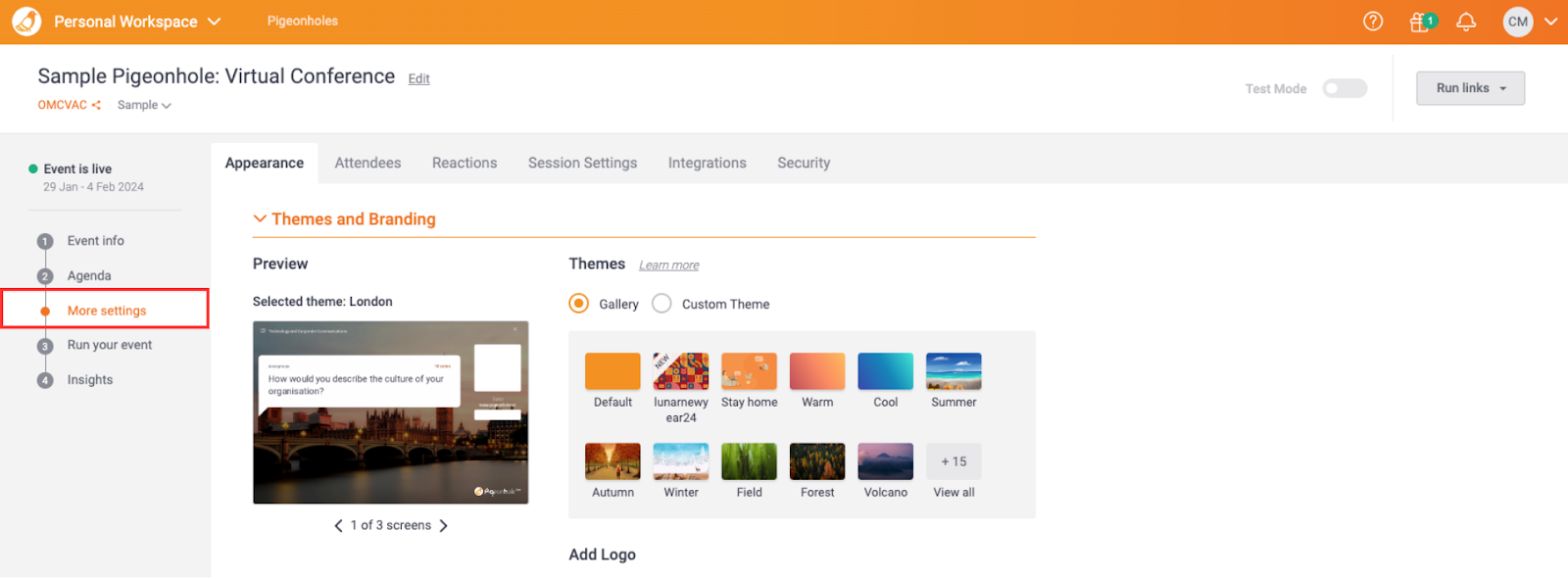The height and width of the screenshot is (579, 1568).
Task: Open the help question mark icon
Action: [1373, 22]
